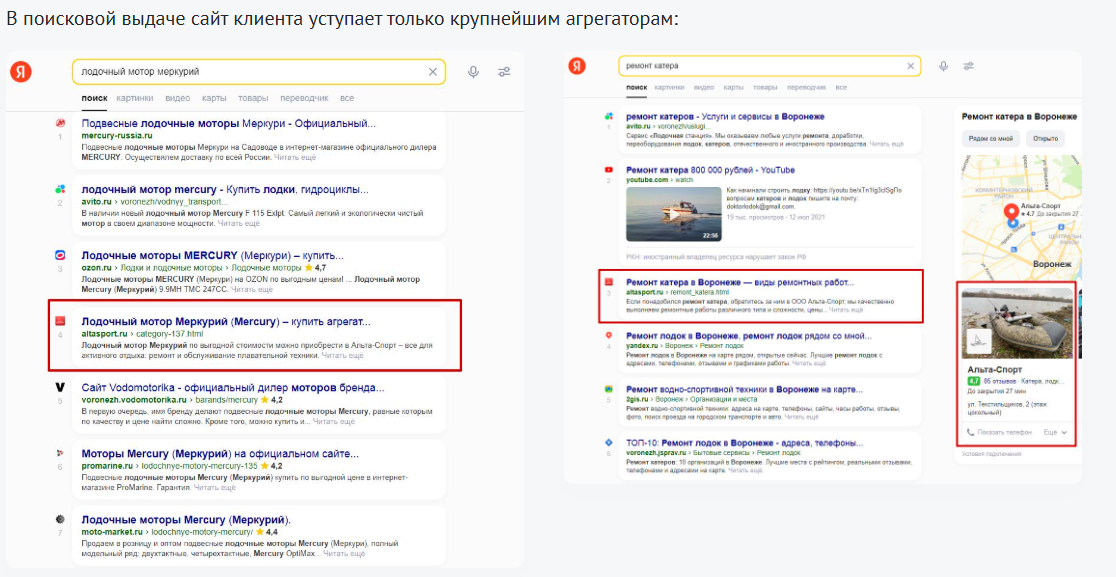
Task: Click 'Рядом со мной' map filter button
Action: point(991,139)
